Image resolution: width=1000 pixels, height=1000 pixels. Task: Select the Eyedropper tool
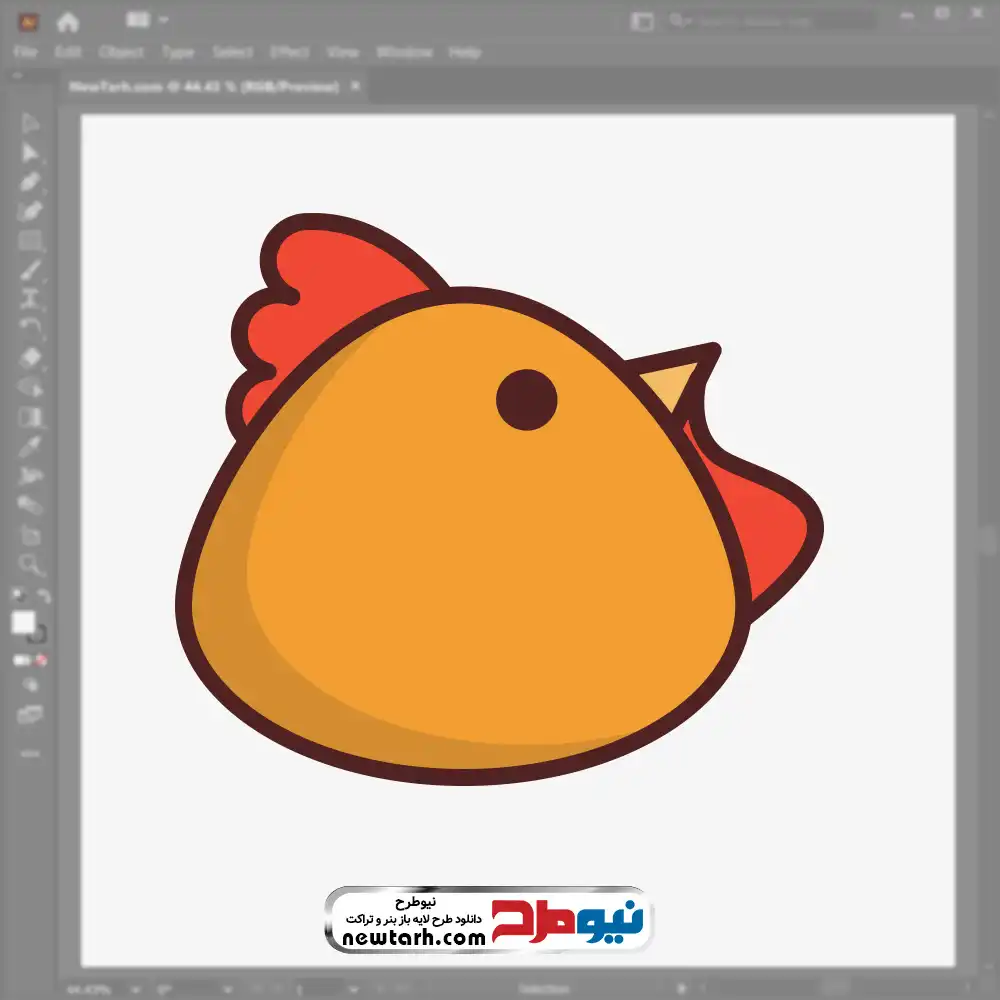tap(31, 445)
